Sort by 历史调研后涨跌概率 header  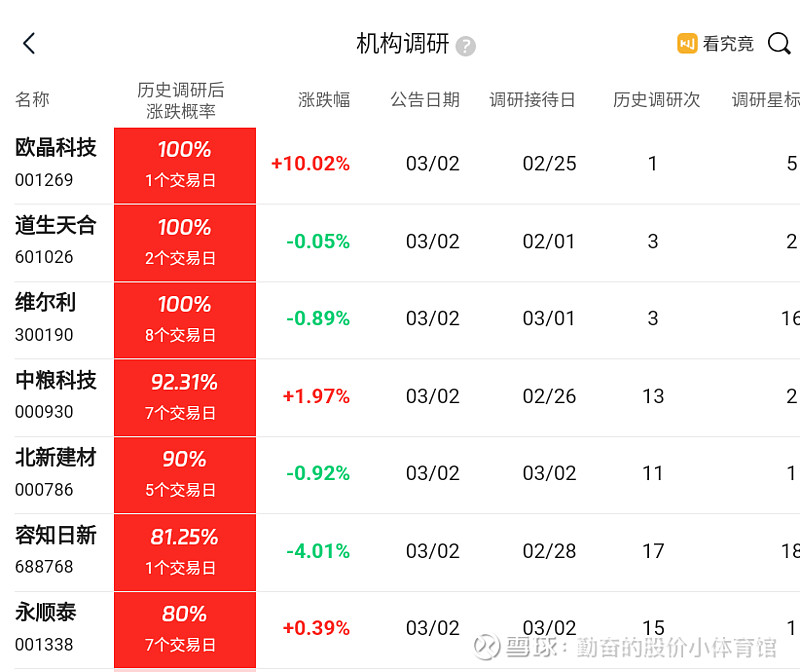pos(181,101)
